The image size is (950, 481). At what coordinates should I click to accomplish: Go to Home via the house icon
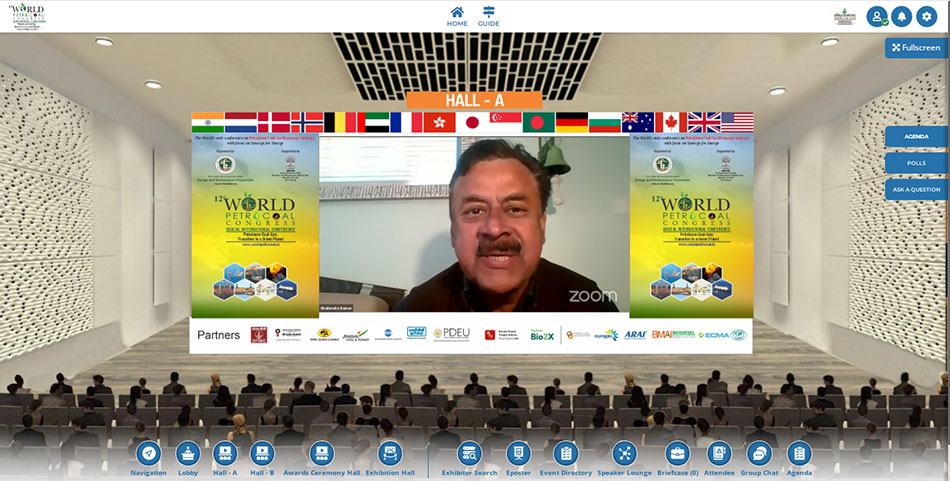tap(457, 12)
